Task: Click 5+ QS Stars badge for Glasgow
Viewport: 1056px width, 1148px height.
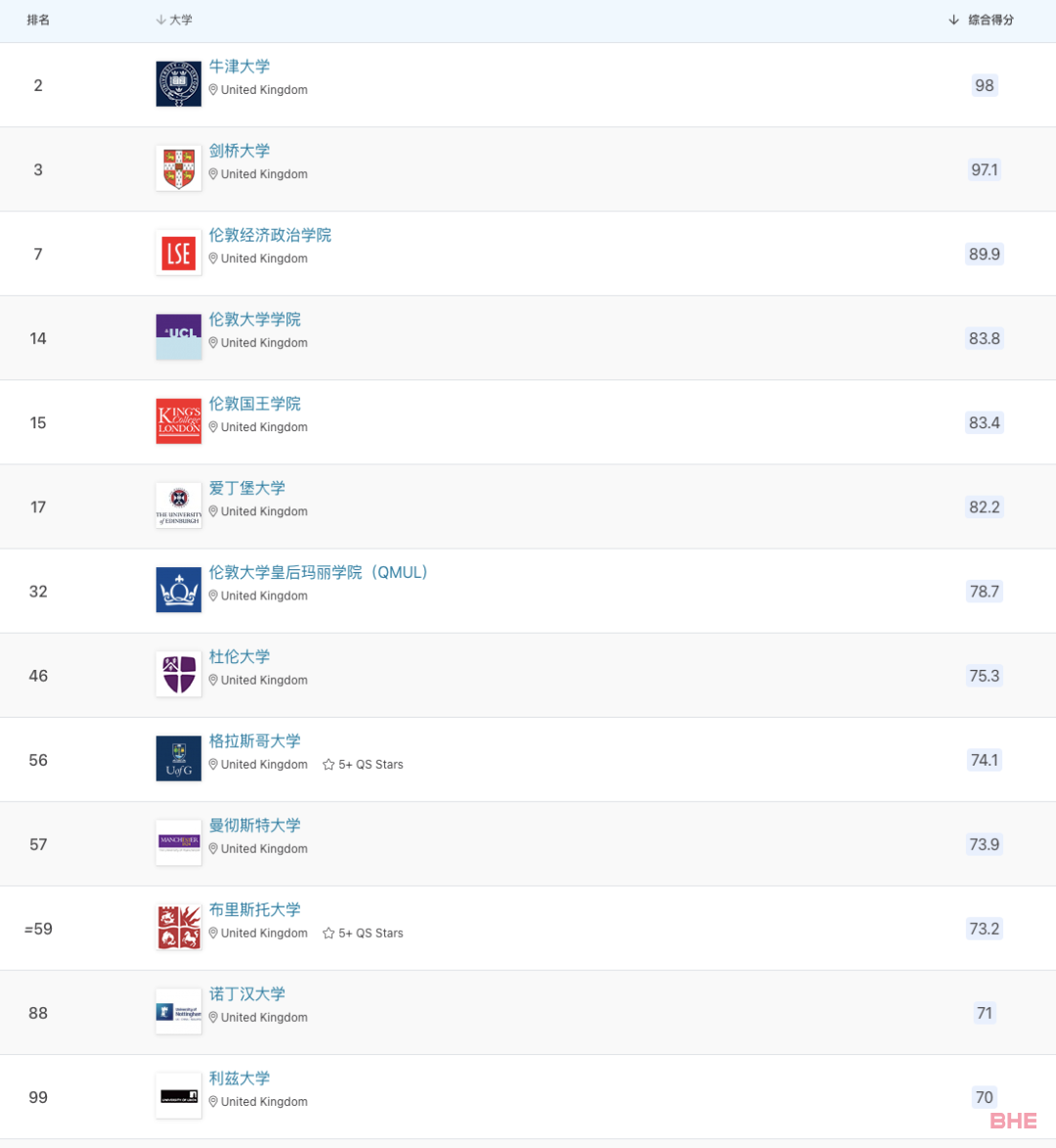Action: point(363,765)
